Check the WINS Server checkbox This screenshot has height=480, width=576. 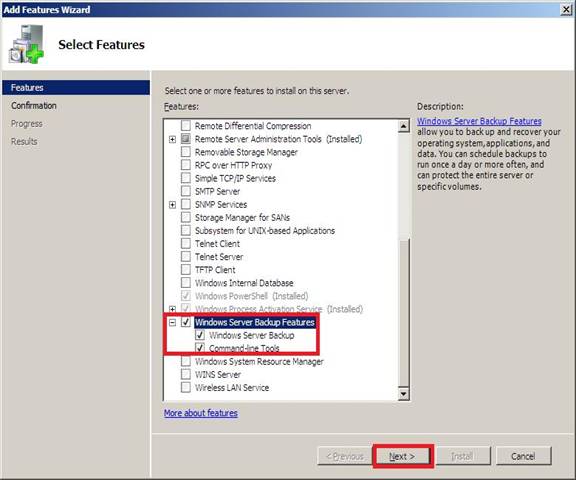(186, 375)
